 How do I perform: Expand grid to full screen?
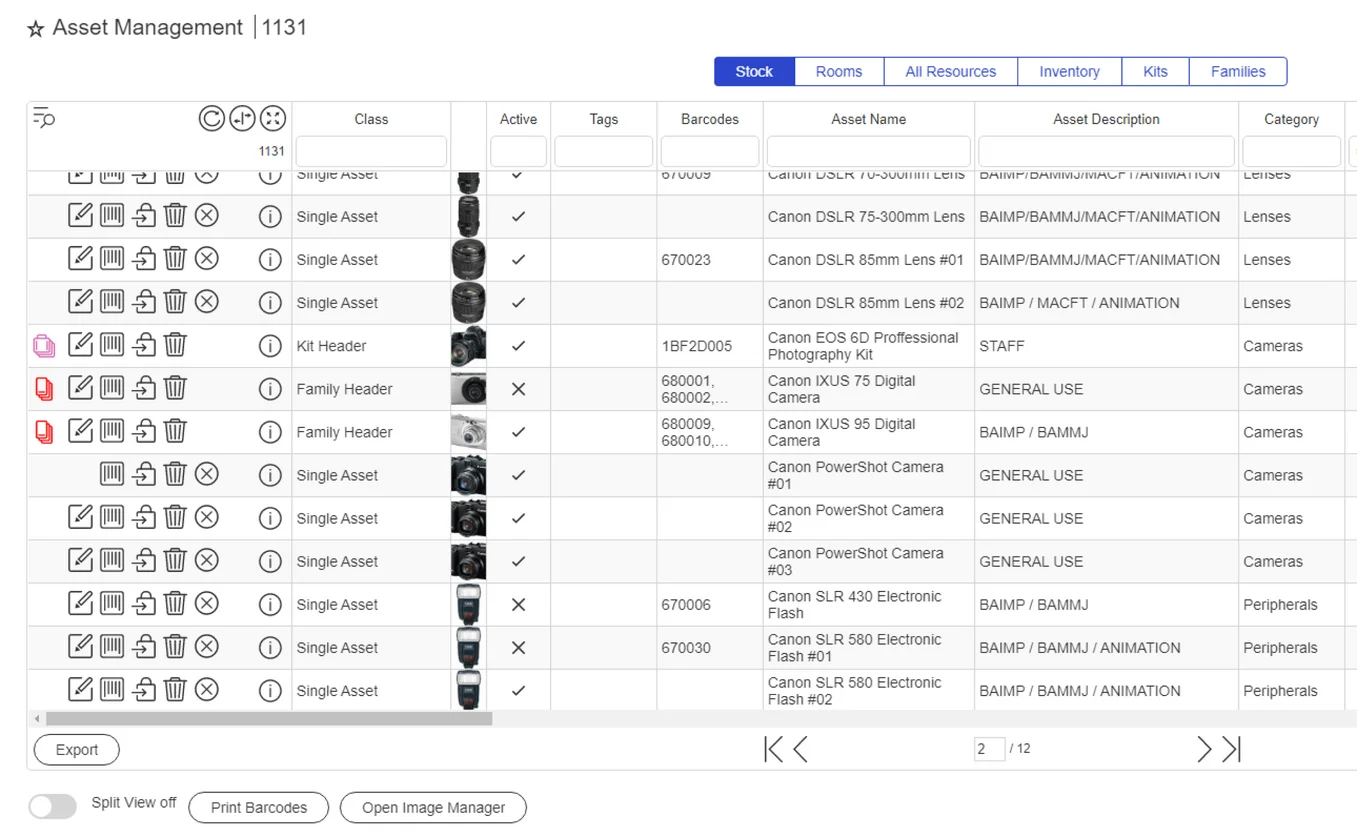click(x=272, y=119)
